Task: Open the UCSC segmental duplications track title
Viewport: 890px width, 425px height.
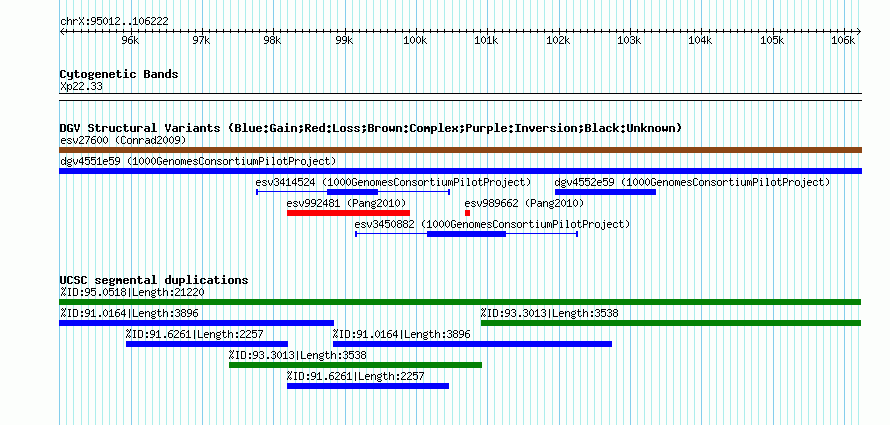Action: click(154, 280)
